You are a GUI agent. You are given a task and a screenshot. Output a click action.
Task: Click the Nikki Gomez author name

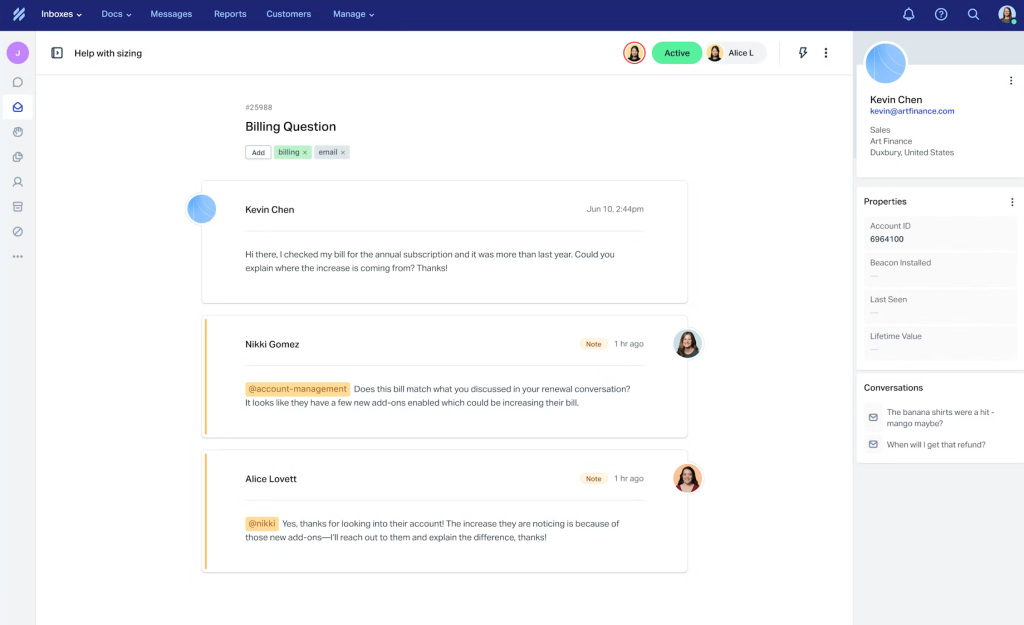click(272, 344)
